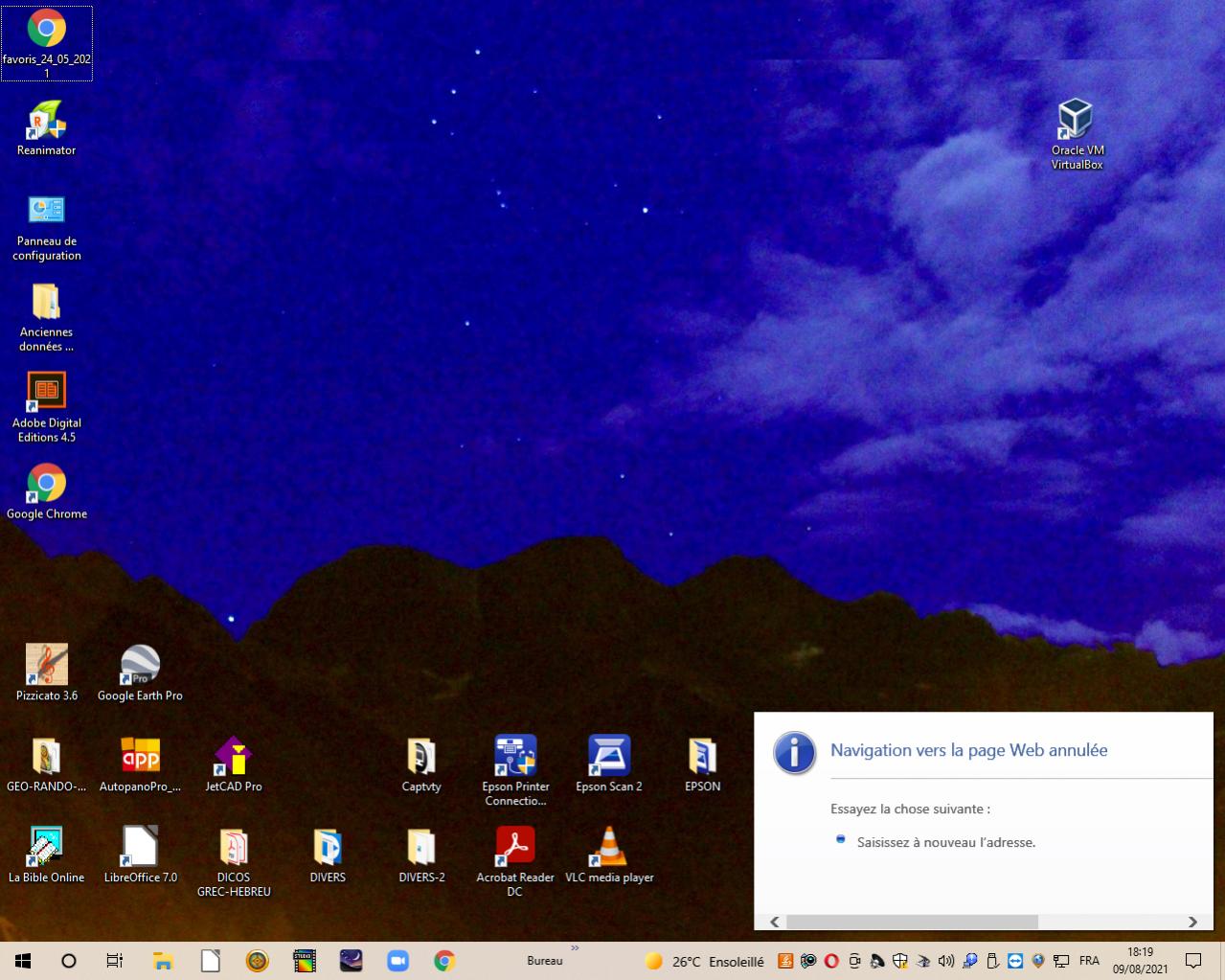Select the Captvty folder icon
The height and width of the screenshot is (980, 1225).
point(421,764)
